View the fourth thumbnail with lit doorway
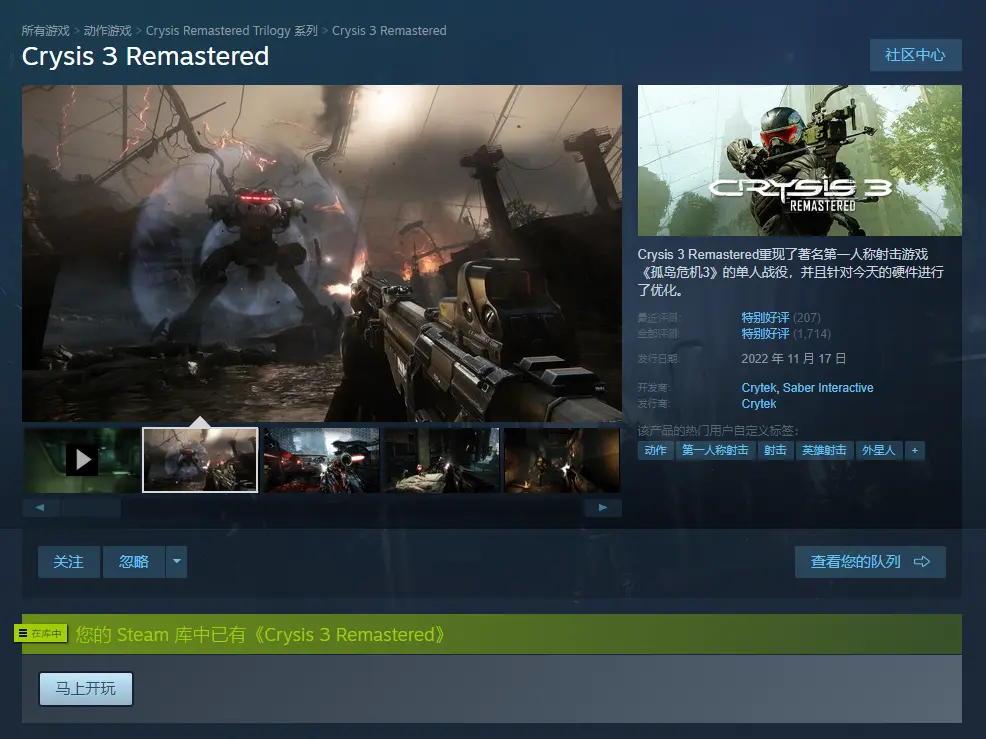This screenshot has height=739, width=986. (441, 460)
